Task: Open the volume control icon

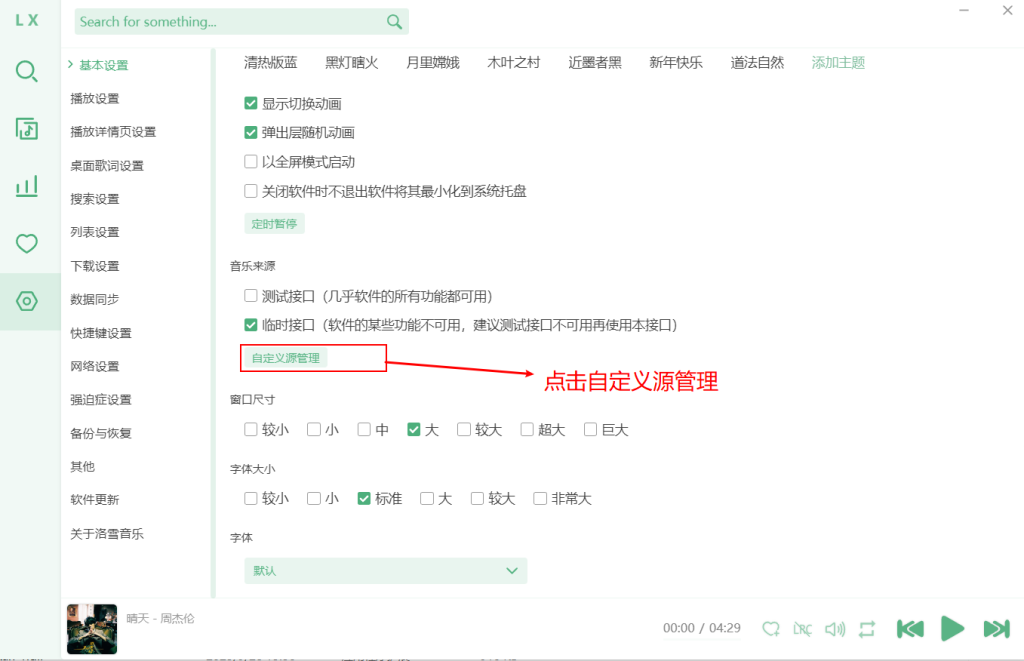Action: [835, 629]
